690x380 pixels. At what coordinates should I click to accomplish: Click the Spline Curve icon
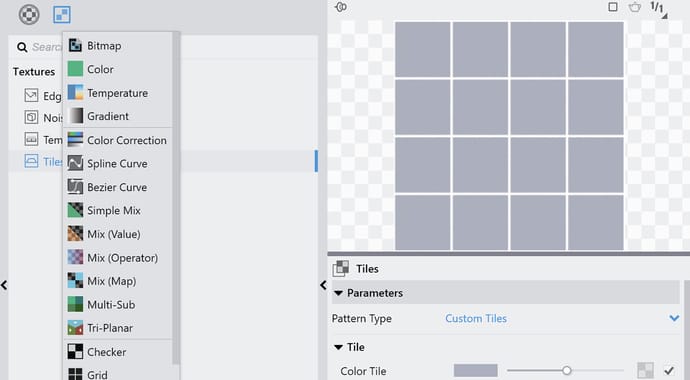(75, 163)
